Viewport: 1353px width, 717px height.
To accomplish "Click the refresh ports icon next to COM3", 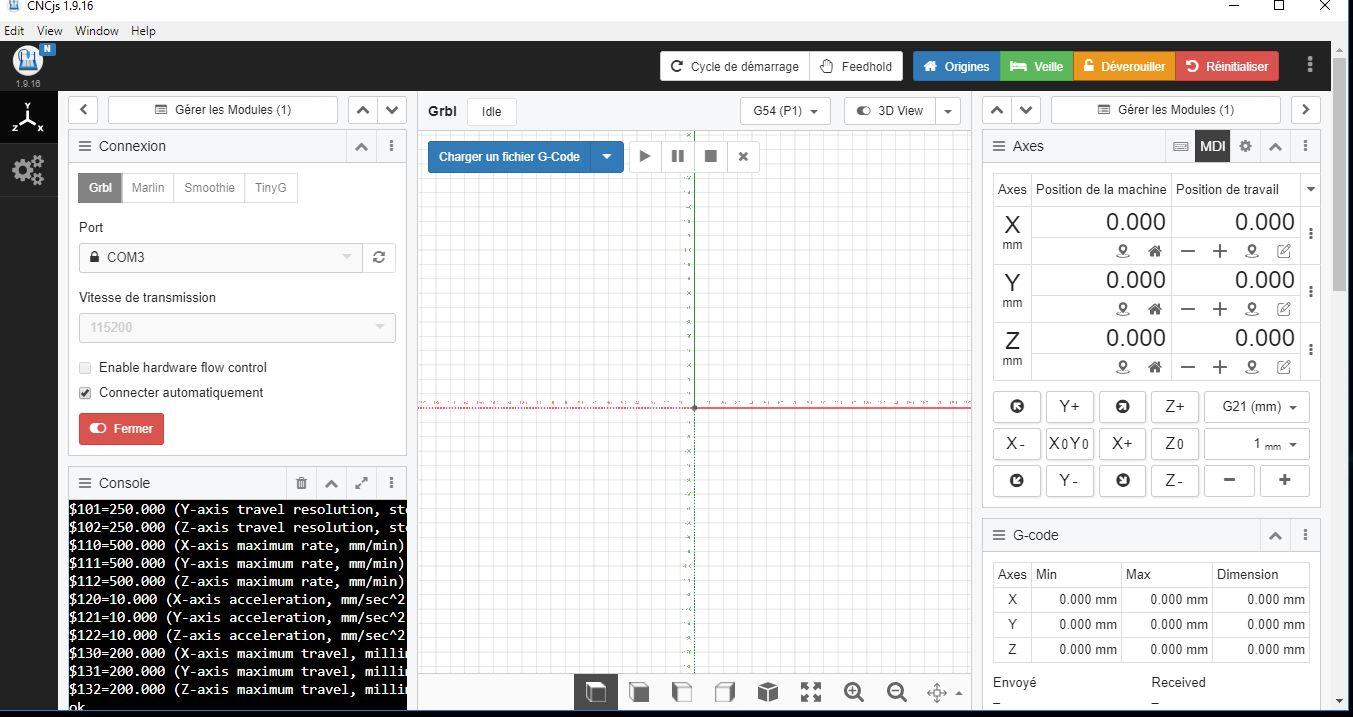I will [379, 257].
